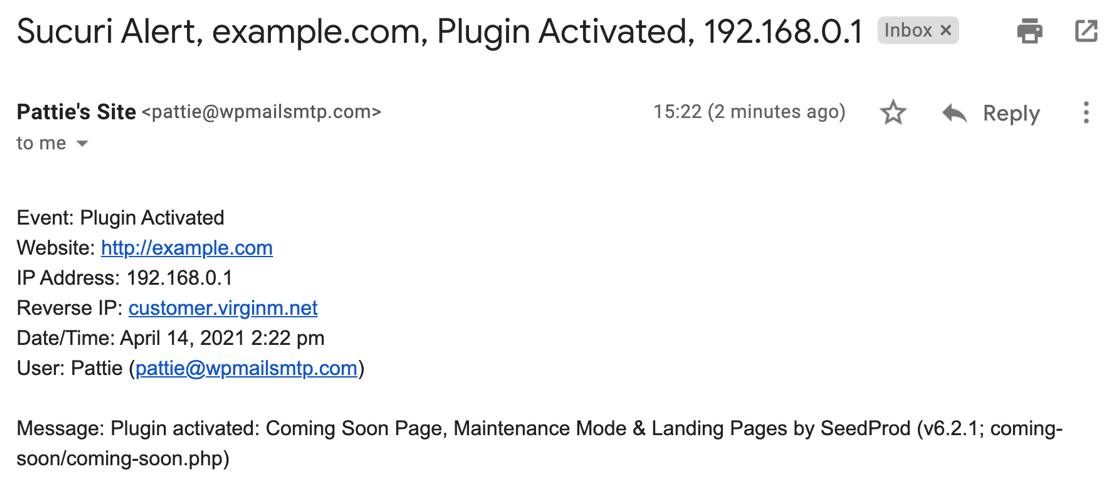Screen dimensions: 1116x488
Task: Click the Reply text button
Action: coord(1011,113)
